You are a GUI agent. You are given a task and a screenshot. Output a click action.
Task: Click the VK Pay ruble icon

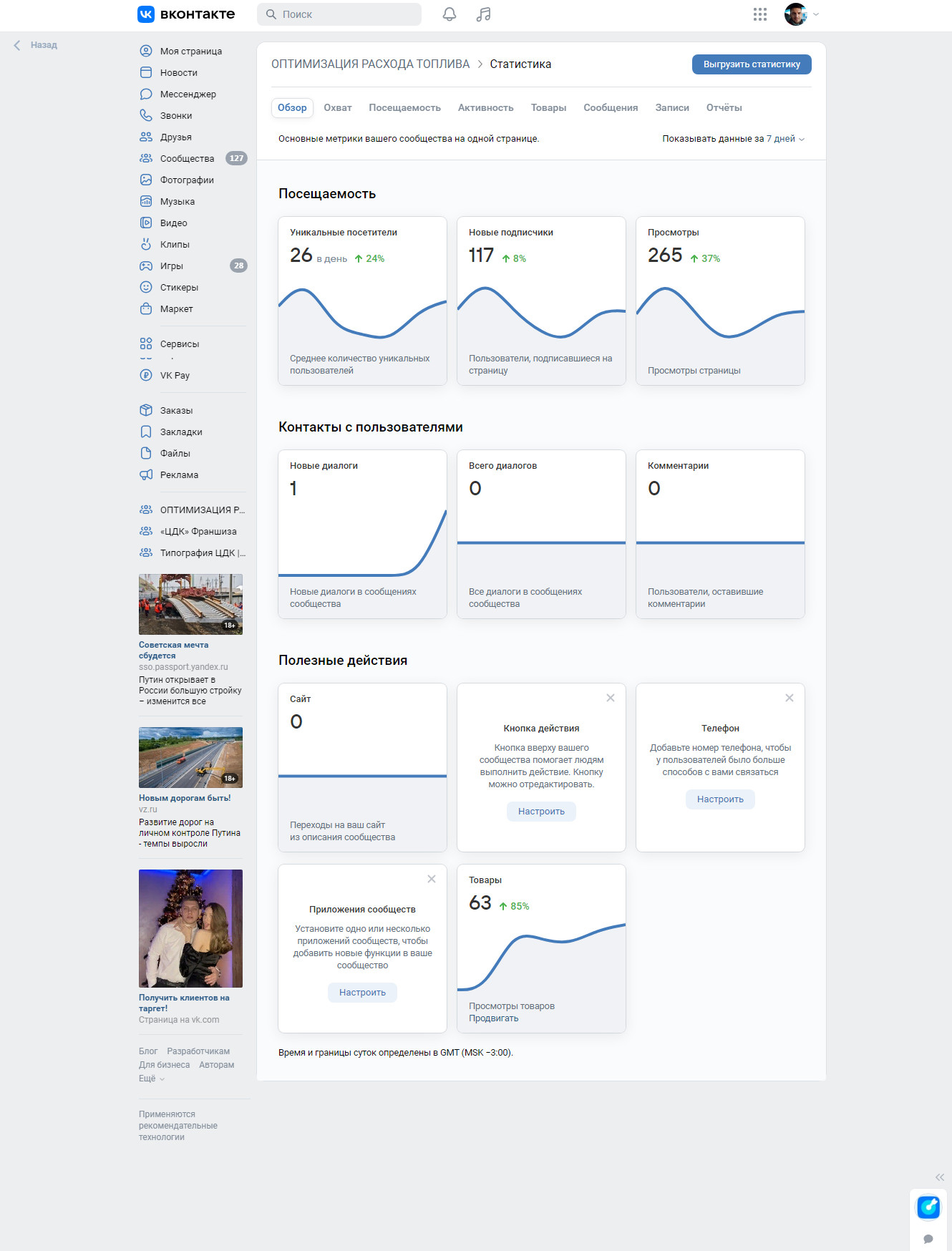pyautogui.click(x=146, y=375)
